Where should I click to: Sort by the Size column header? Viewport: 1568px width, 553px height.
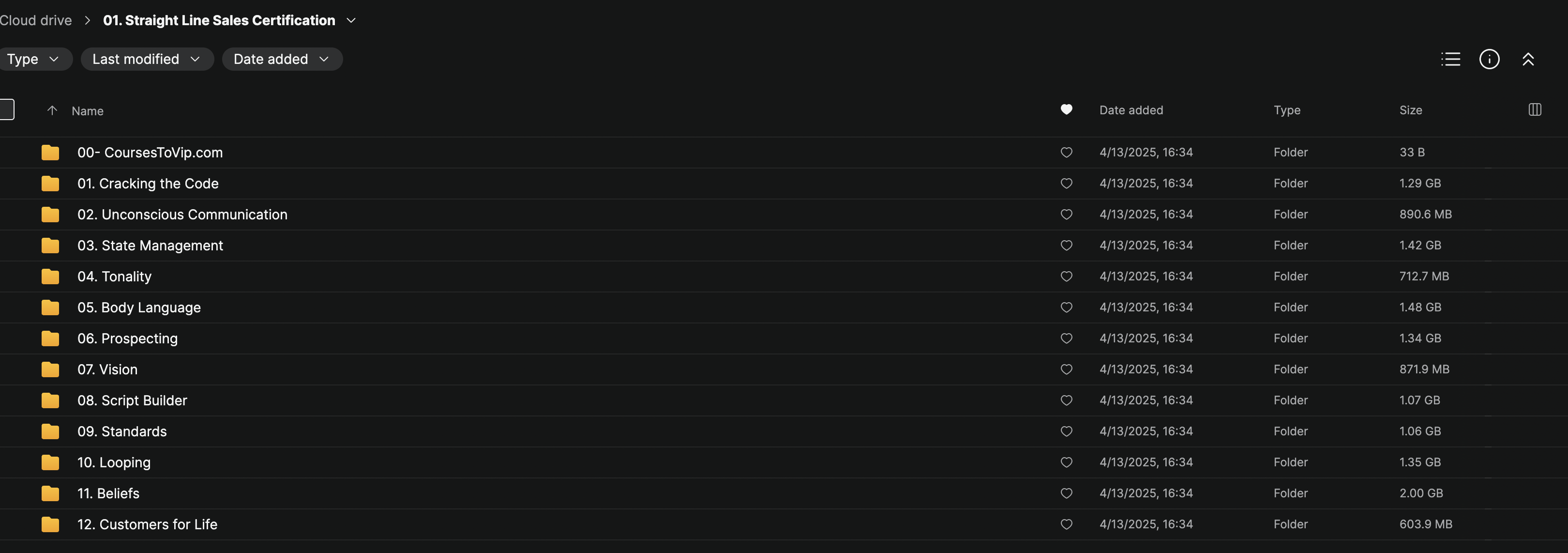click(1410, 110)
